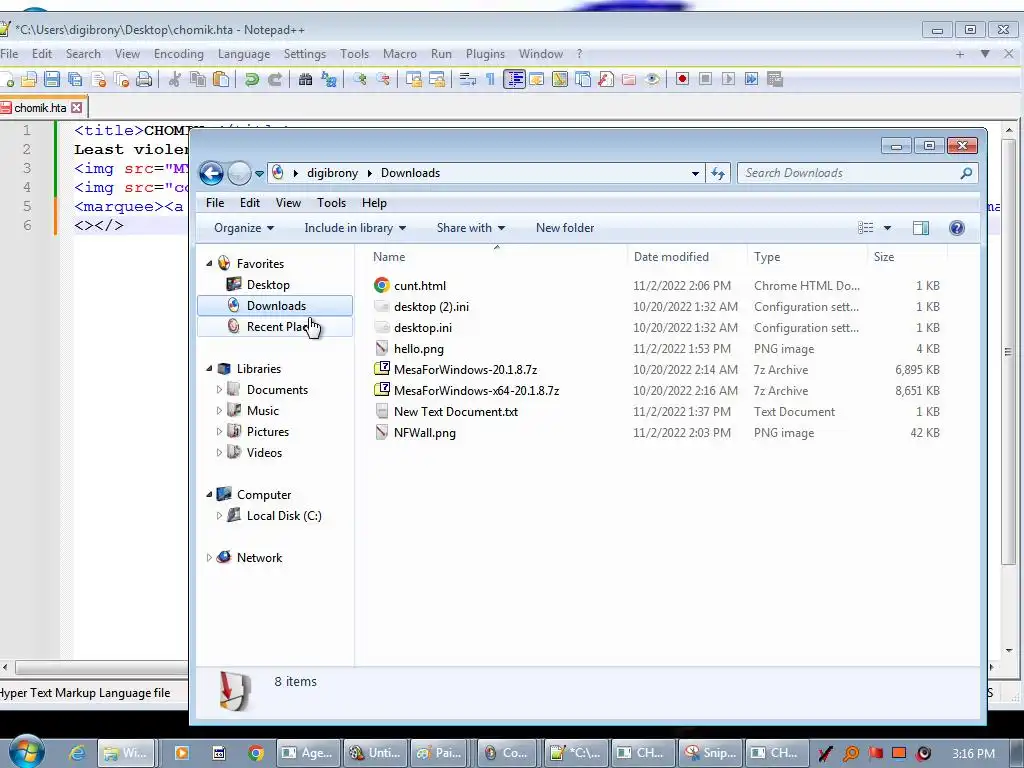Click the Notepad++ vertical scrollbar

[x=1008, y=351]
